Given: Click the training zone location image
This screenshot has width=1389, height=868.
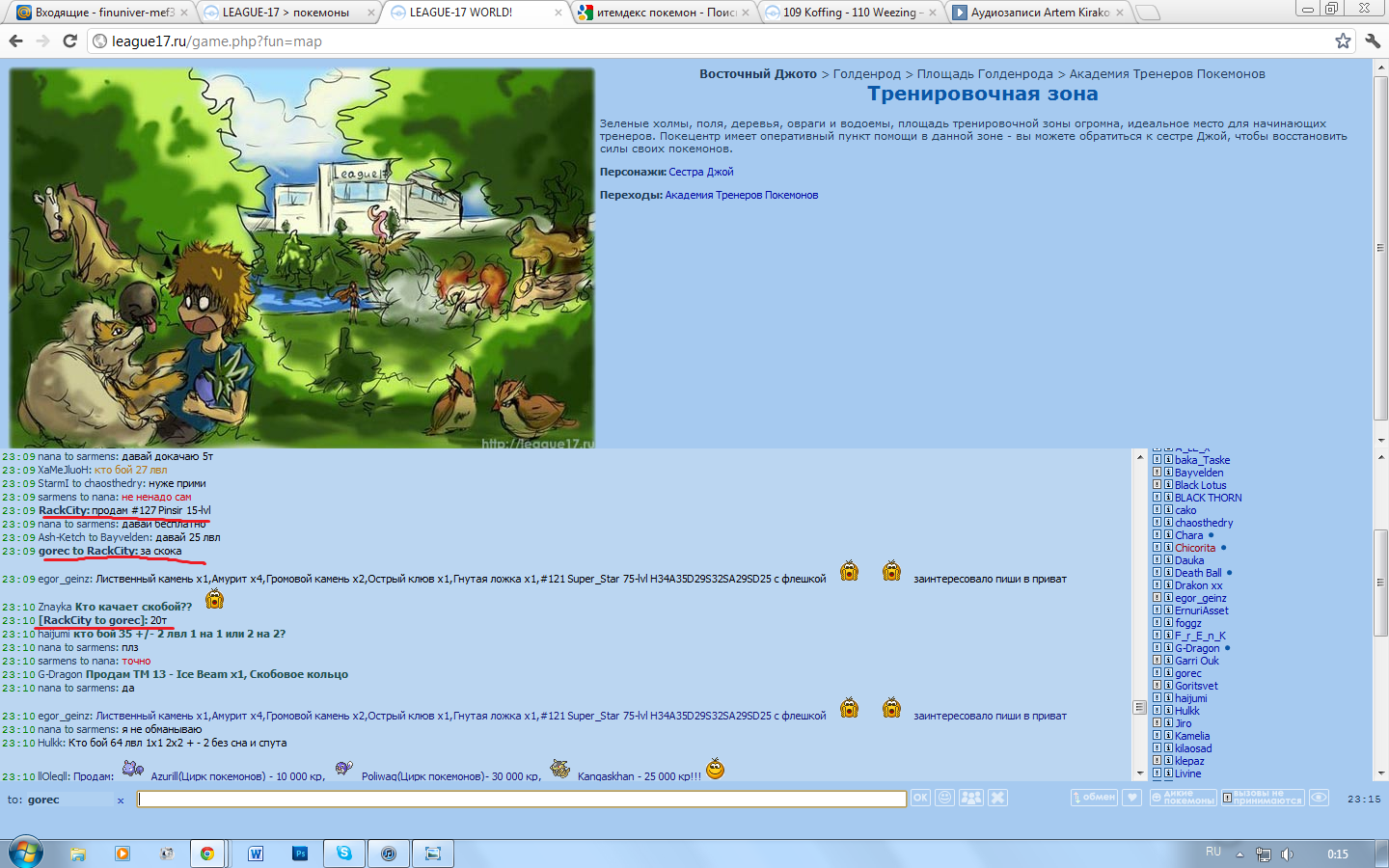Looking at the screenshot, I should 302,258.
